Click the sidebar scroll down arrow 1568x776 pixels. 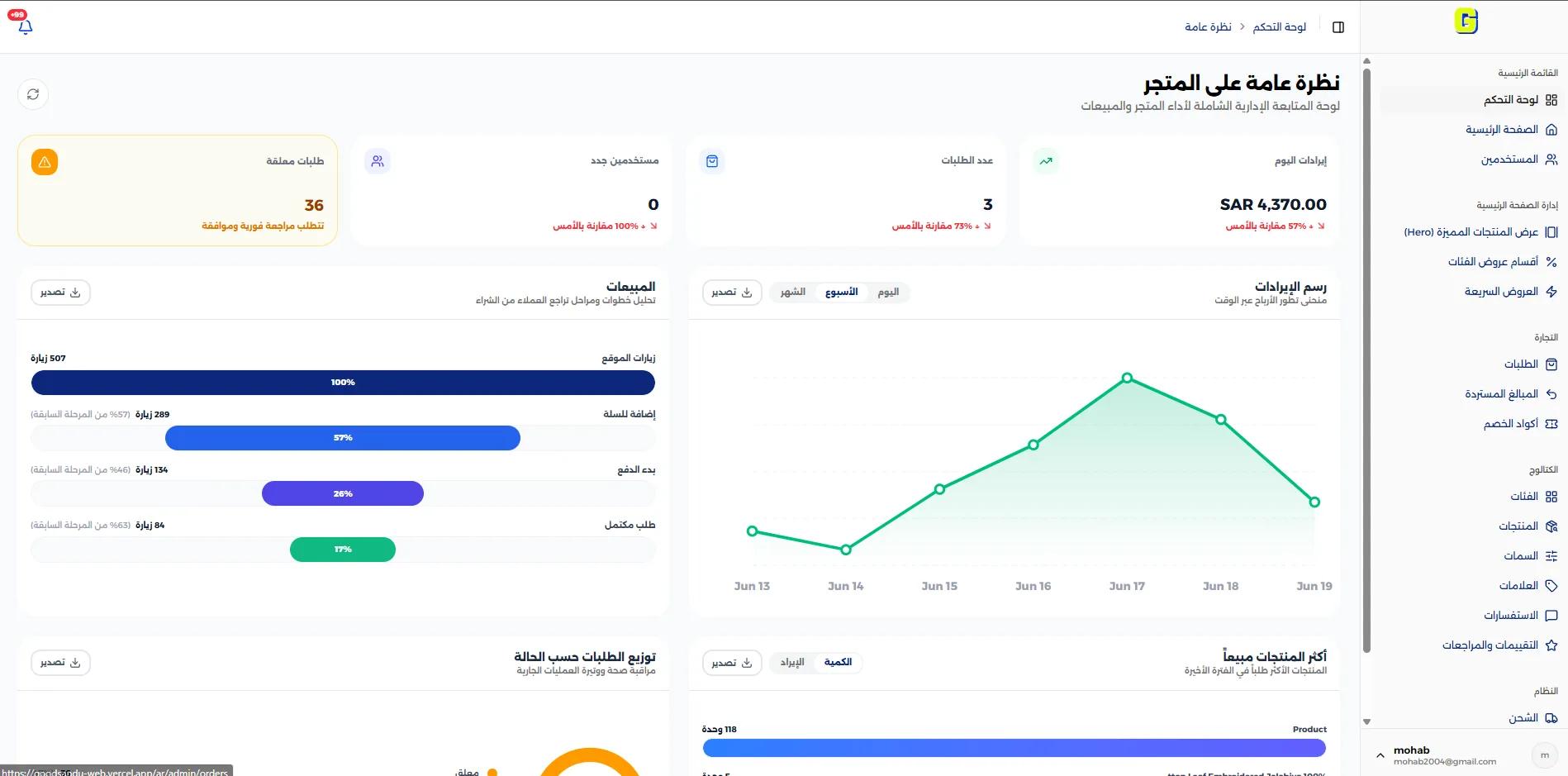[x=1366, y=721]
